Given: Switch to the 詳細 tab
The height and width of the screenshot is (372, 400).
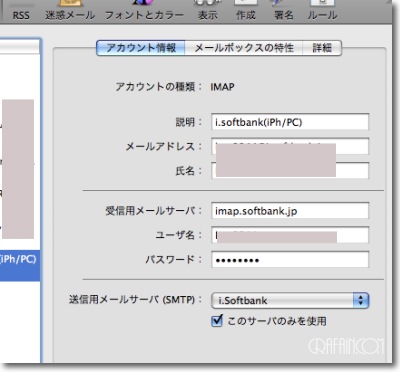Looking at the screenshot, I should (322, 48).
